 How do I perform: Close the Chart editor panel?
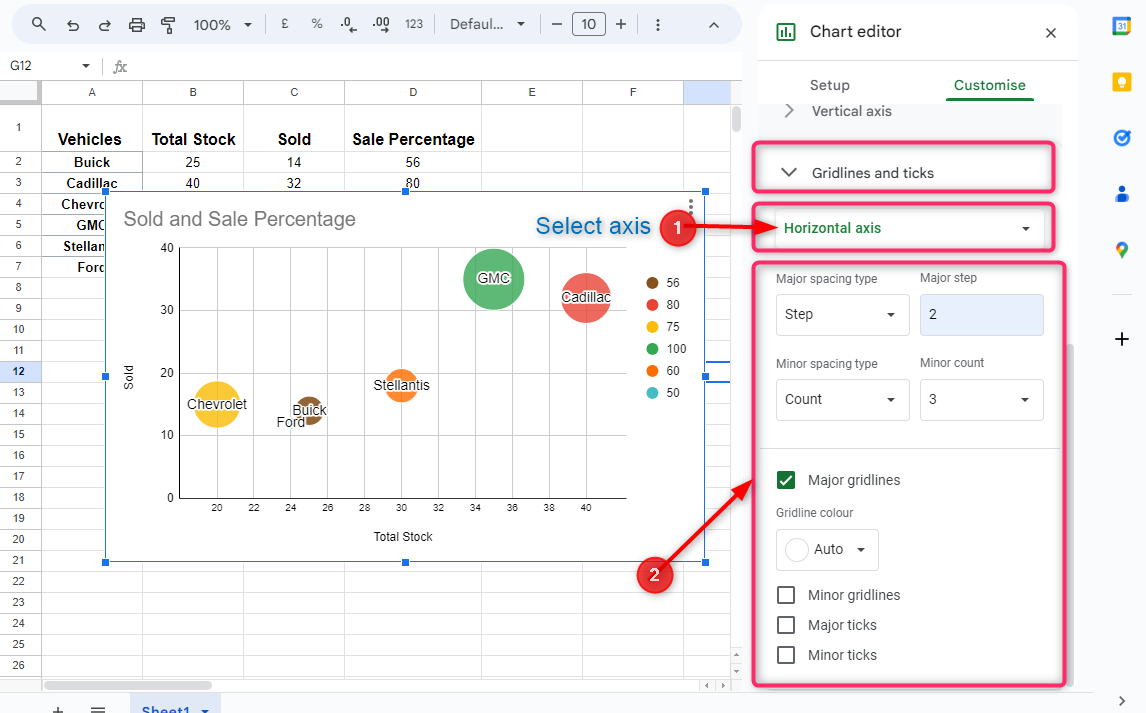(1050, 33)
